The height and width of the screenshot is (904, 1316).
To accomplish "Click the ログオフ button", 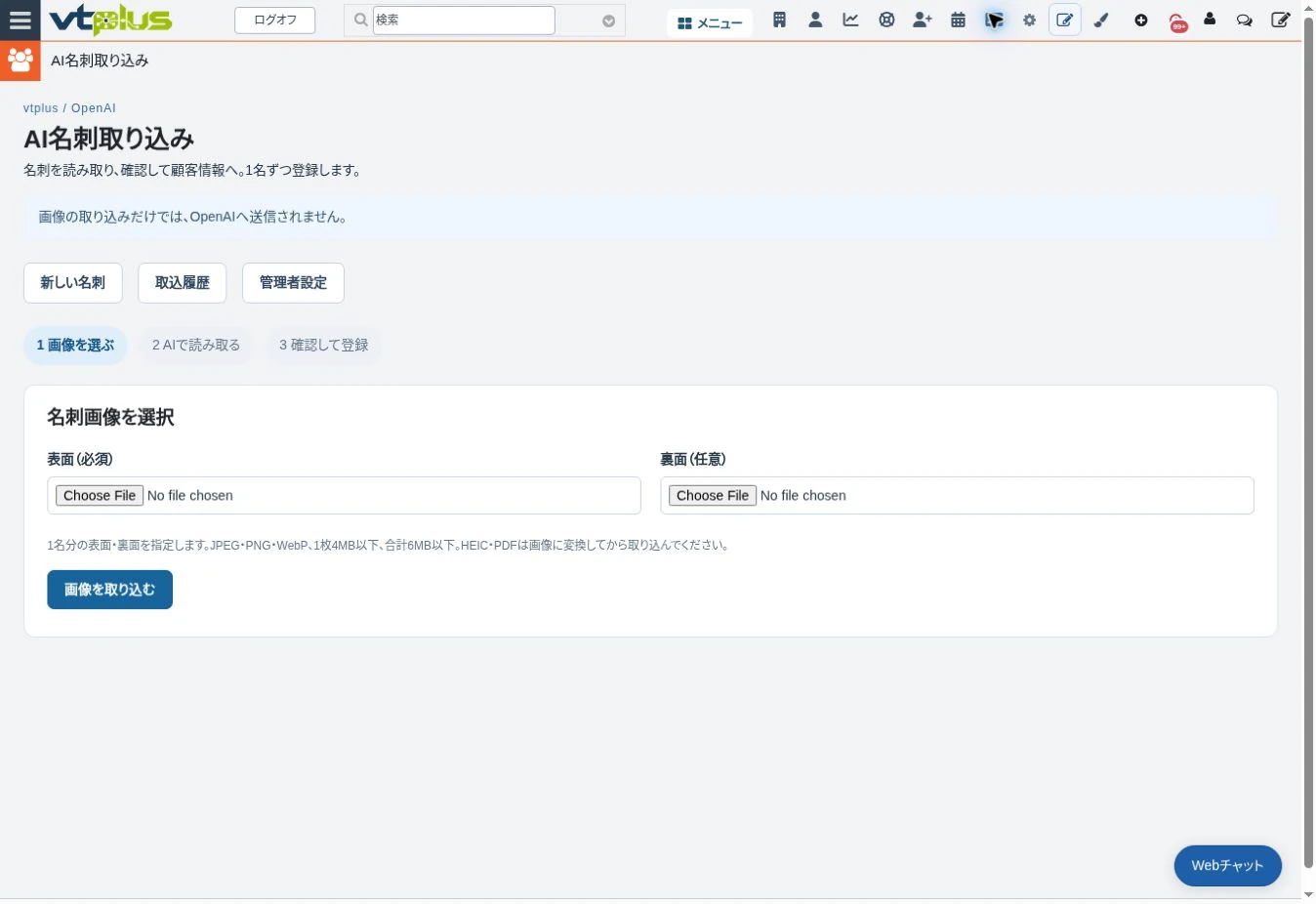I will pos(275,20).
